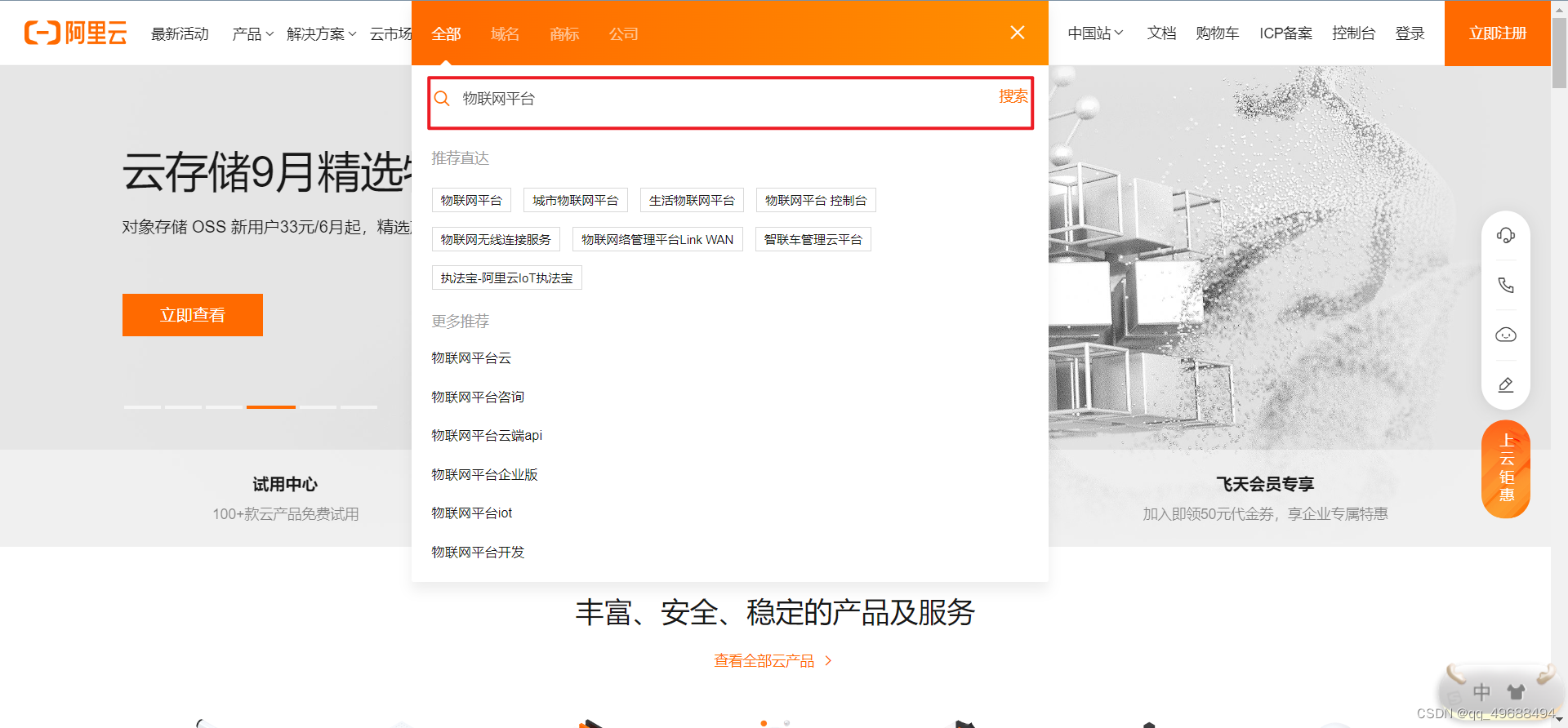This screenshot has height=728, width=1568.
Task: Switch to the 域名 search tab
Action: (x=506, y=34)
